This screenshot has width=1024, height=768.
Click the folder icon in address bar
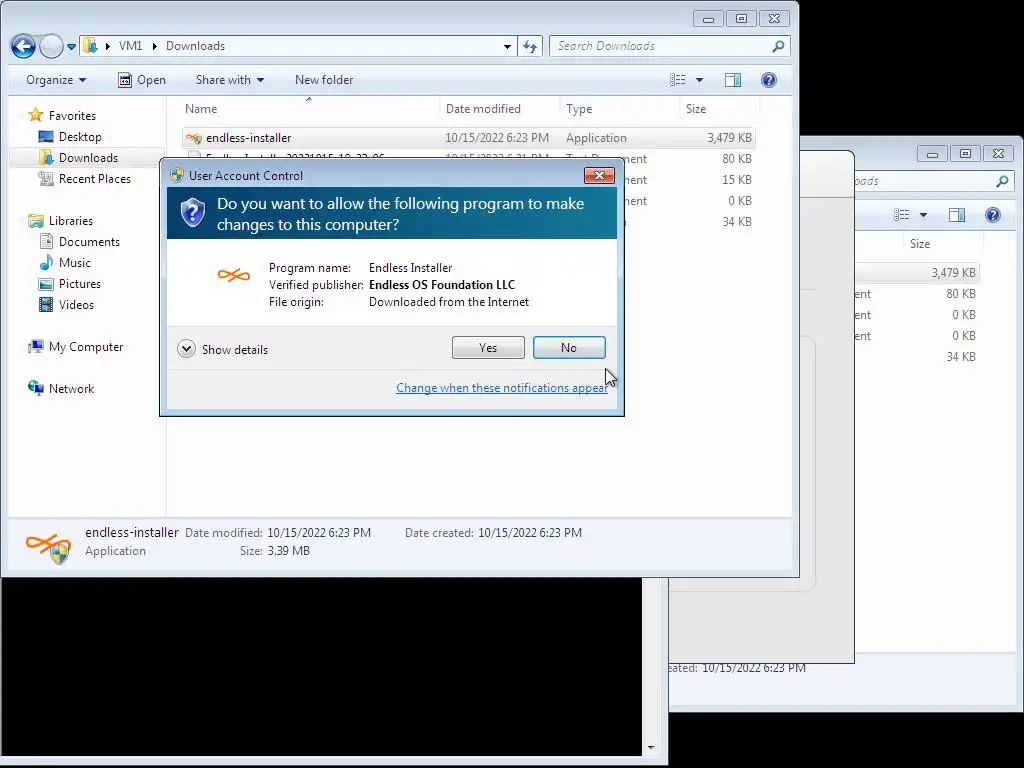90,46
